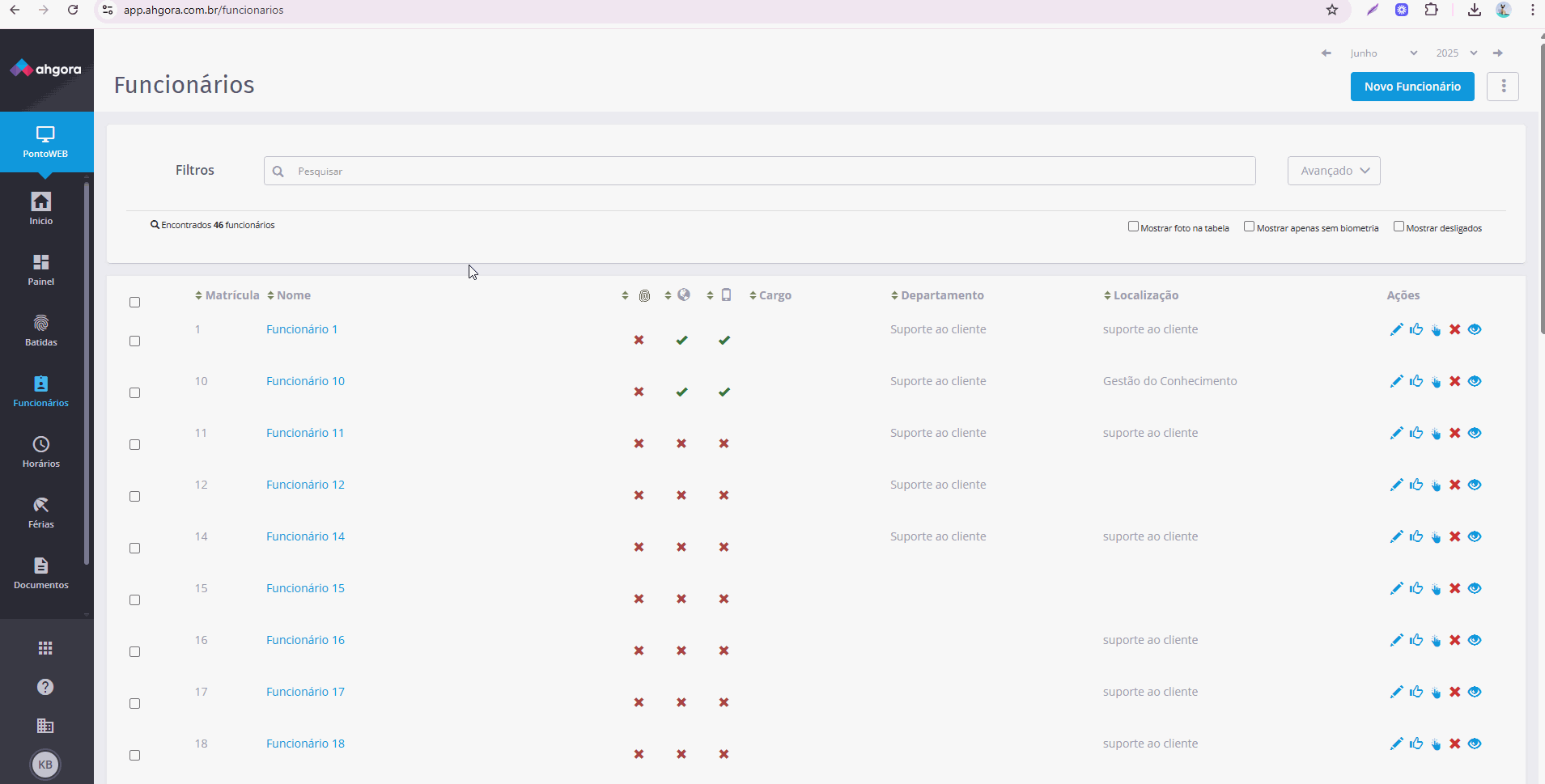Open the Funcionário 14 link
Viewport: 1545px width, 784px height.
(305, 536)
